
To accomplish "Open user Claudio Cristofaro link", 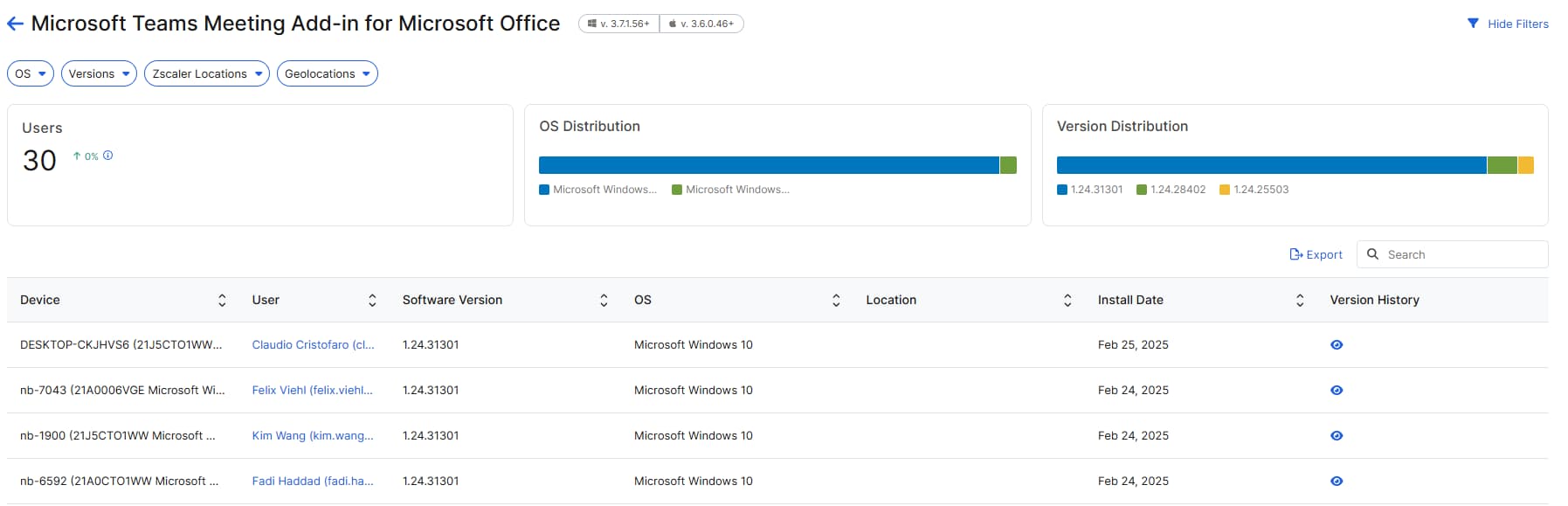I will click(313, 345).
